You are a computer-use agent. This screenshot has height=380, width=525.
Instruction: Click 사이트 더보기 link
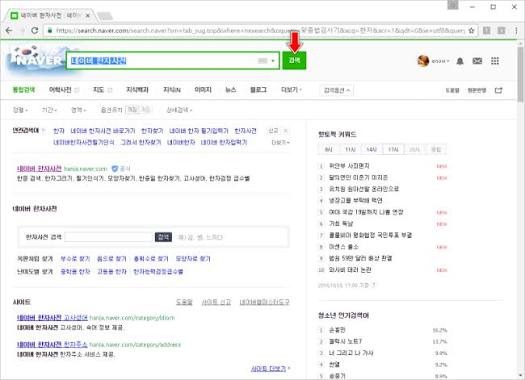pyautogui.click(x=270, y=369)
